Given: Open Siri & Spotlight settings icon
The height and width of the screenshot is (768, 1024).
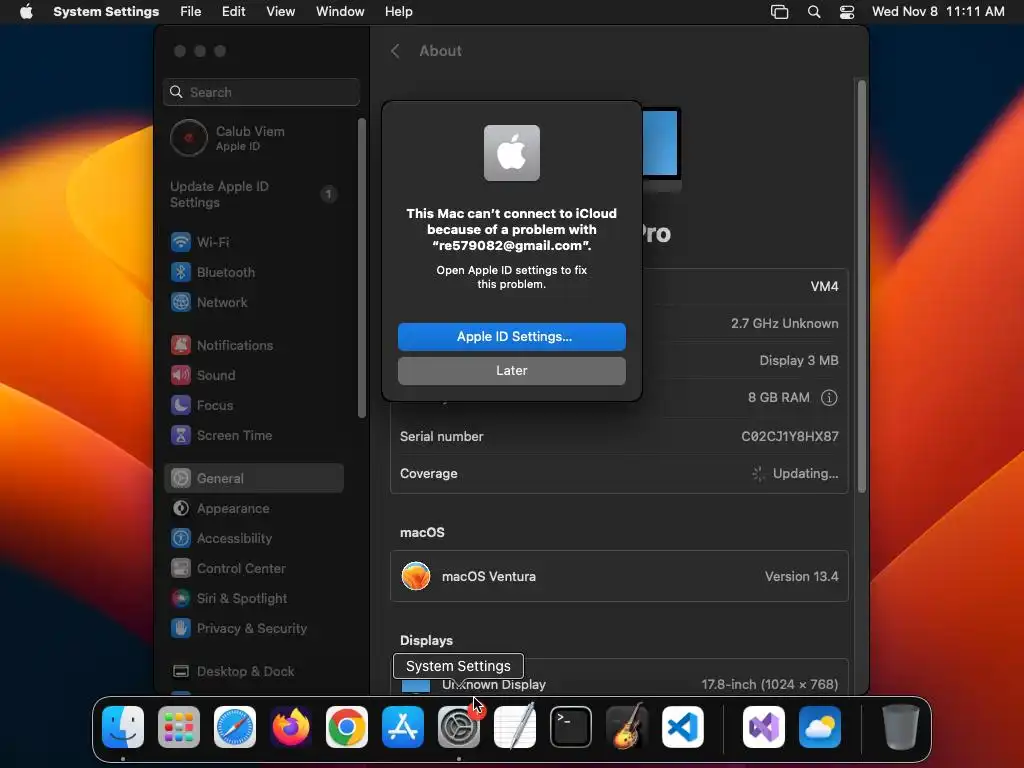Looking at the screenshot, I should [181, 598].
